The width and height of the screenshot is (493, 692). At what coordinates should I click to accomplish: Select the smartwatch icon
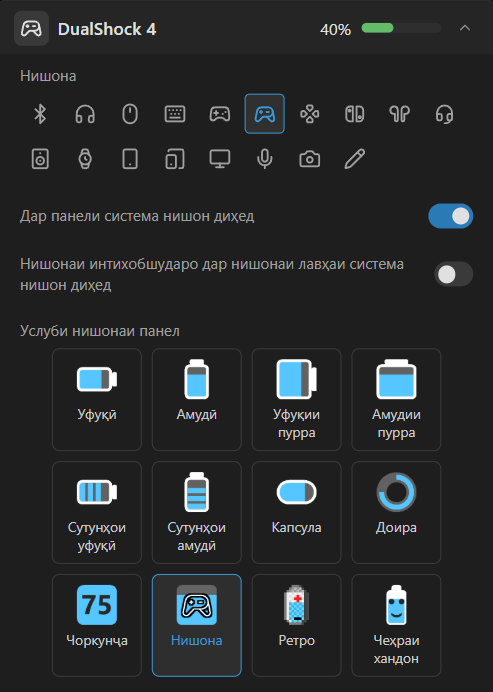(x=85, y=159)
